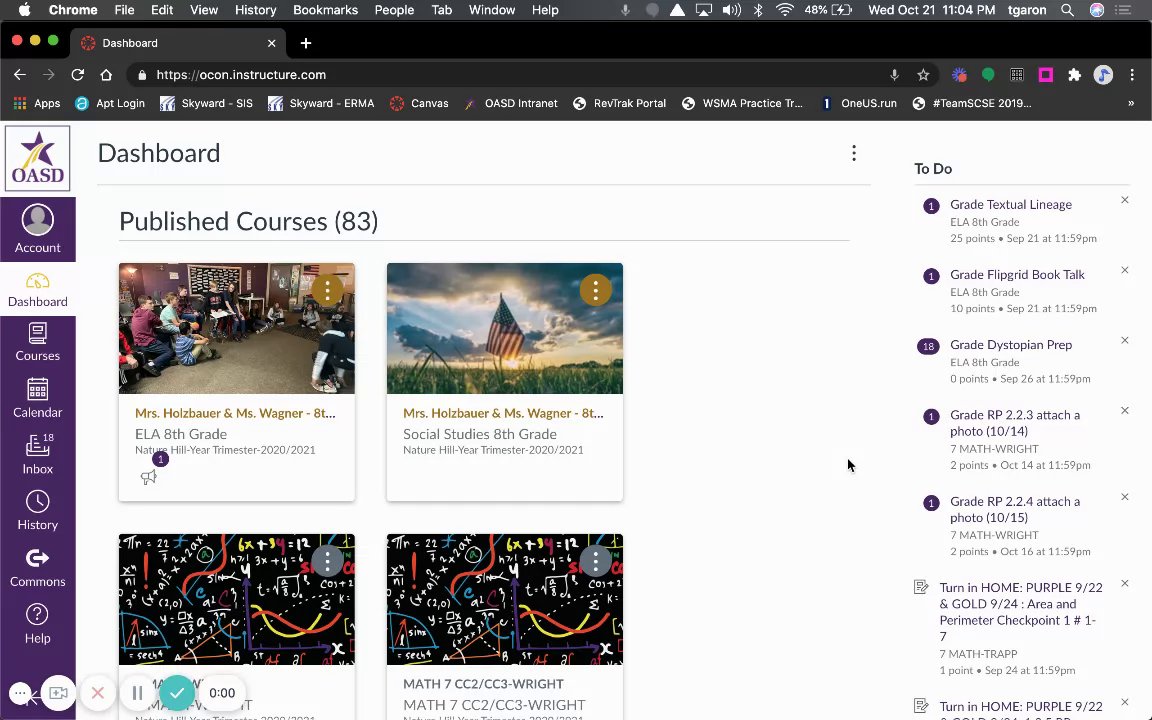The height and width of the screenshot is (720, 1152).
Task: Dismiss Area and Perimeter Checkpoint to-do
Action: point(1125,583)
